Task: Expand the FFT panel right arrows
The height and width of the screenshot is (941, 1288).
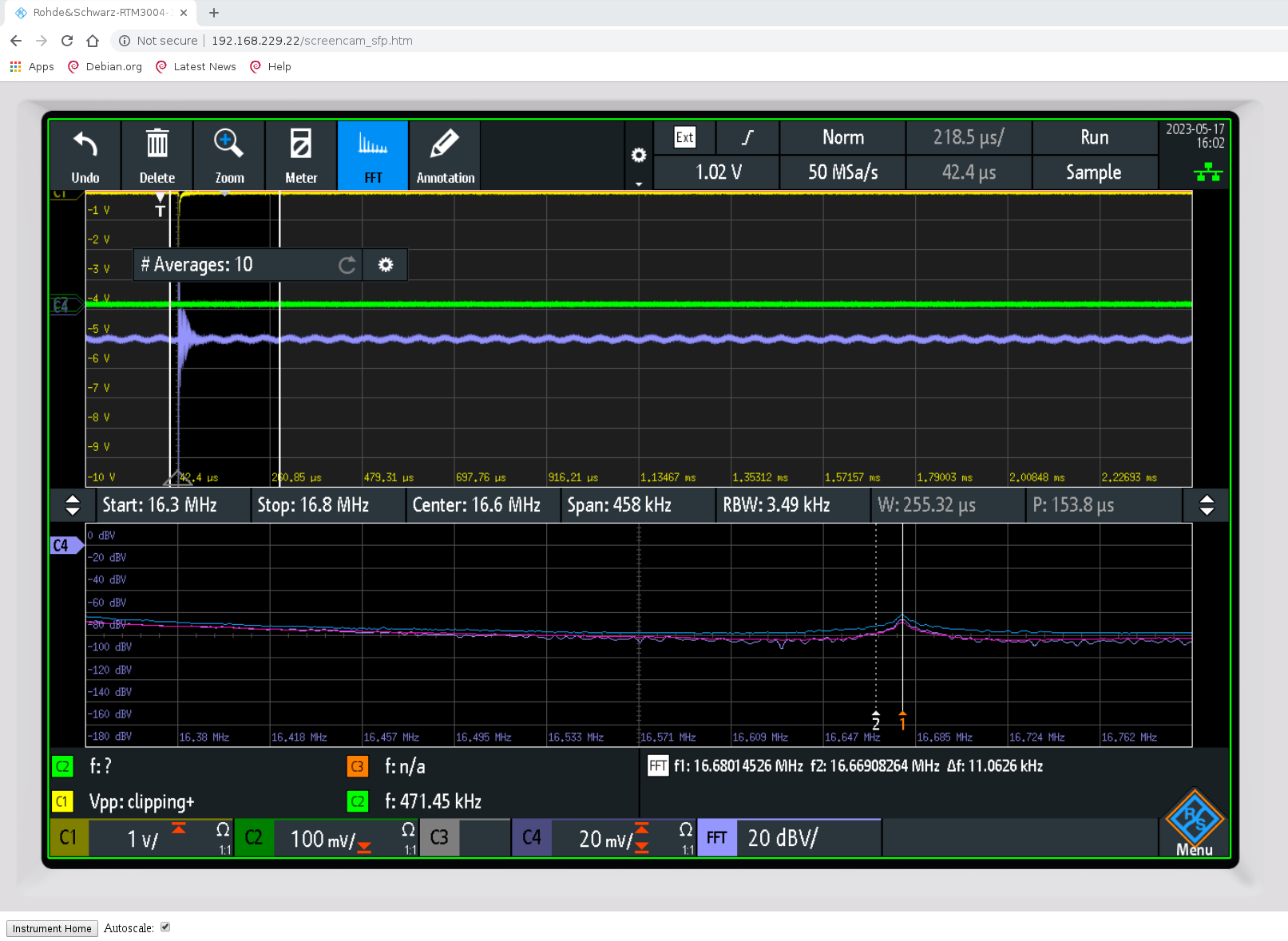Action: pyautogui.click(x=1207, y=505)
